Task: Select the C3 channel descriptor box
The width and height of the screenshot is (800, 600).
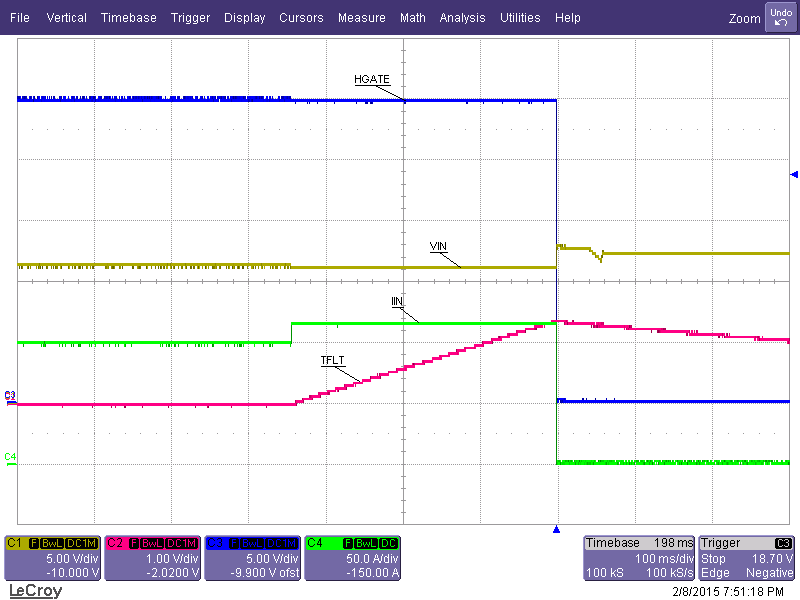Action: (253, 557)
